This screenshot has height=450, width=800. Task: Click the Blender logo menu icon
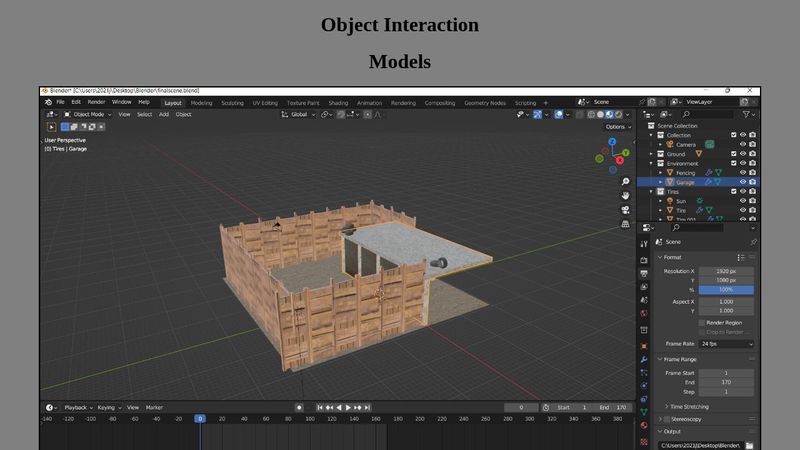pos(48,102)
